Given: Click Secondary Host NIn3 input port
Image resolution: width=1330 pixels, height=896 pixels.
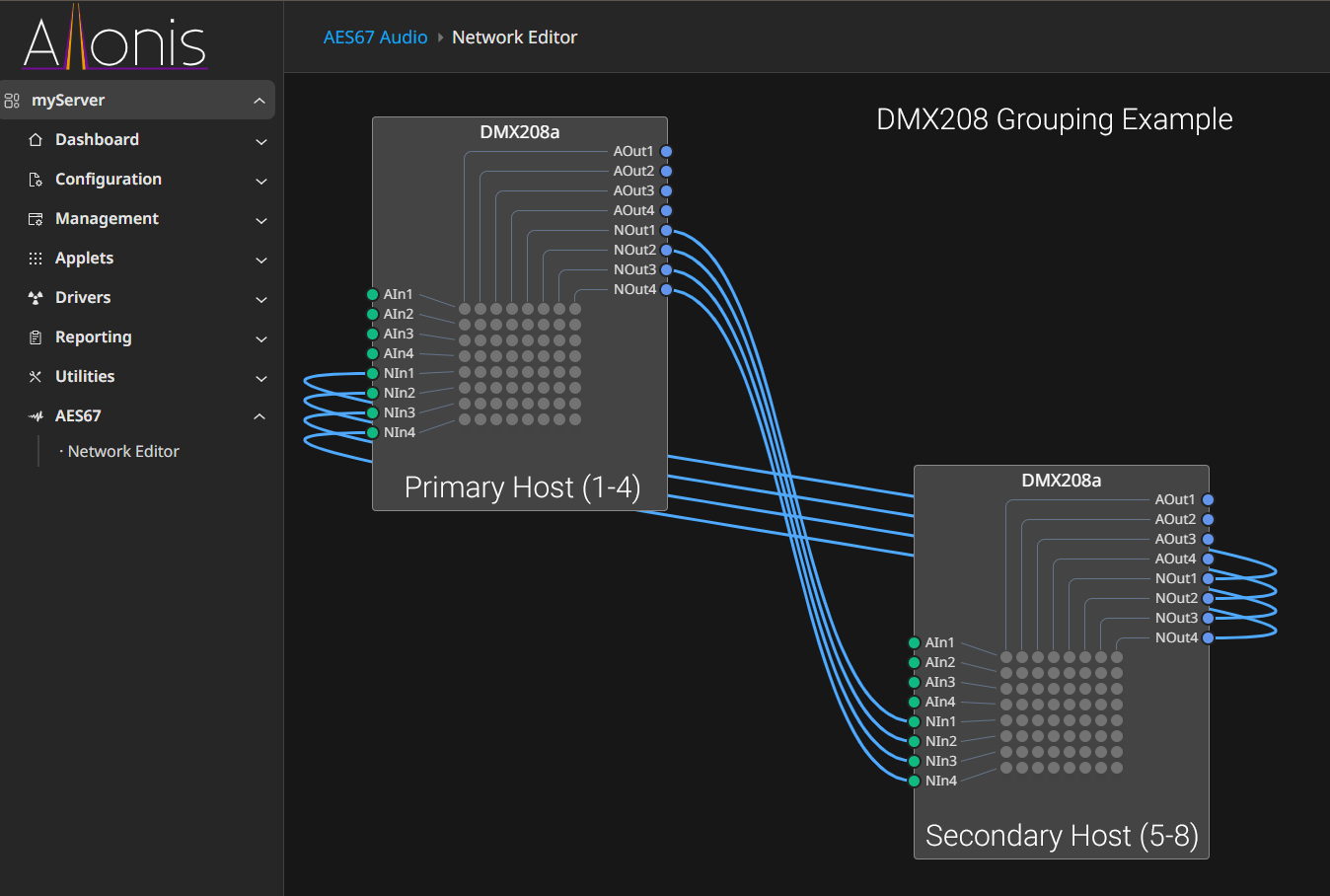Looking at the screenshot, I should pyautogui.click(x=915, y=761).
